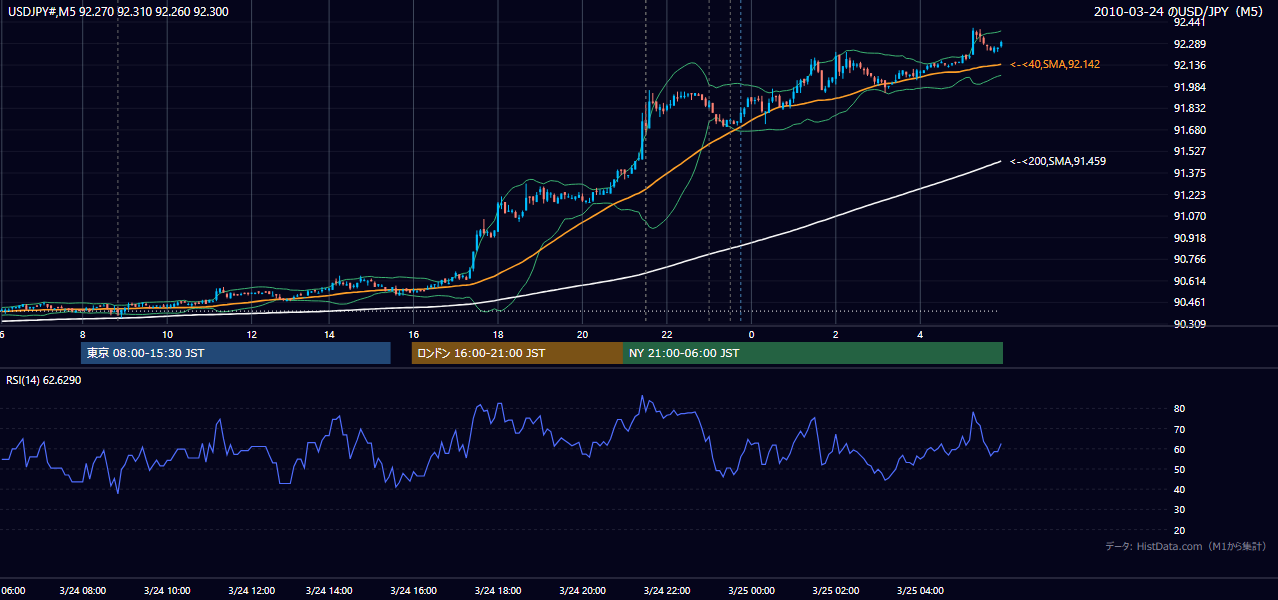
Task: Click price axis value 91.223
Action: [x=1190, y=195]
